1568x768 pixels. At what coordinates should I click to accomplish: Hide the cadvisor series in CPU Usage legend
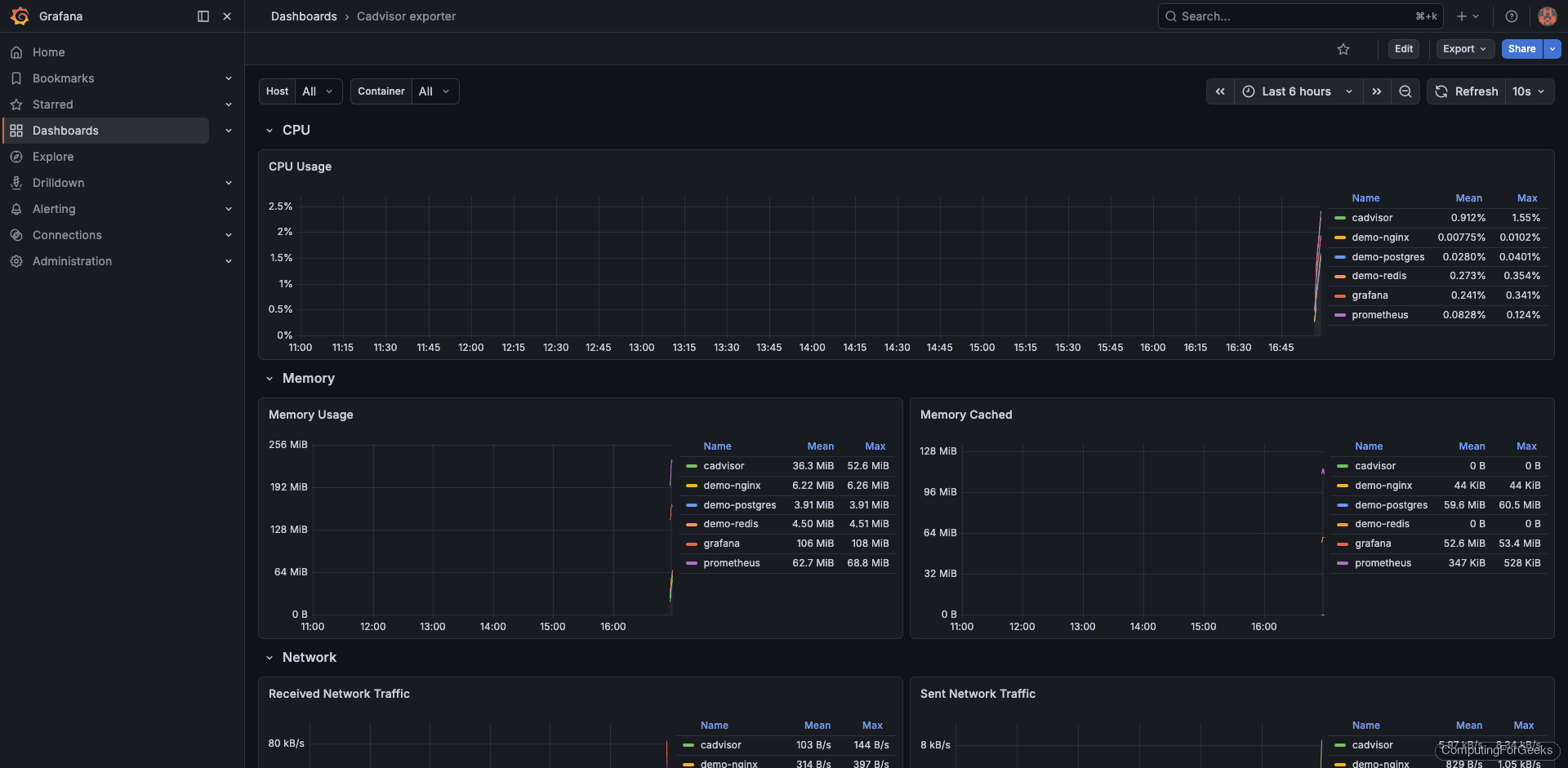coord(1371,217)
